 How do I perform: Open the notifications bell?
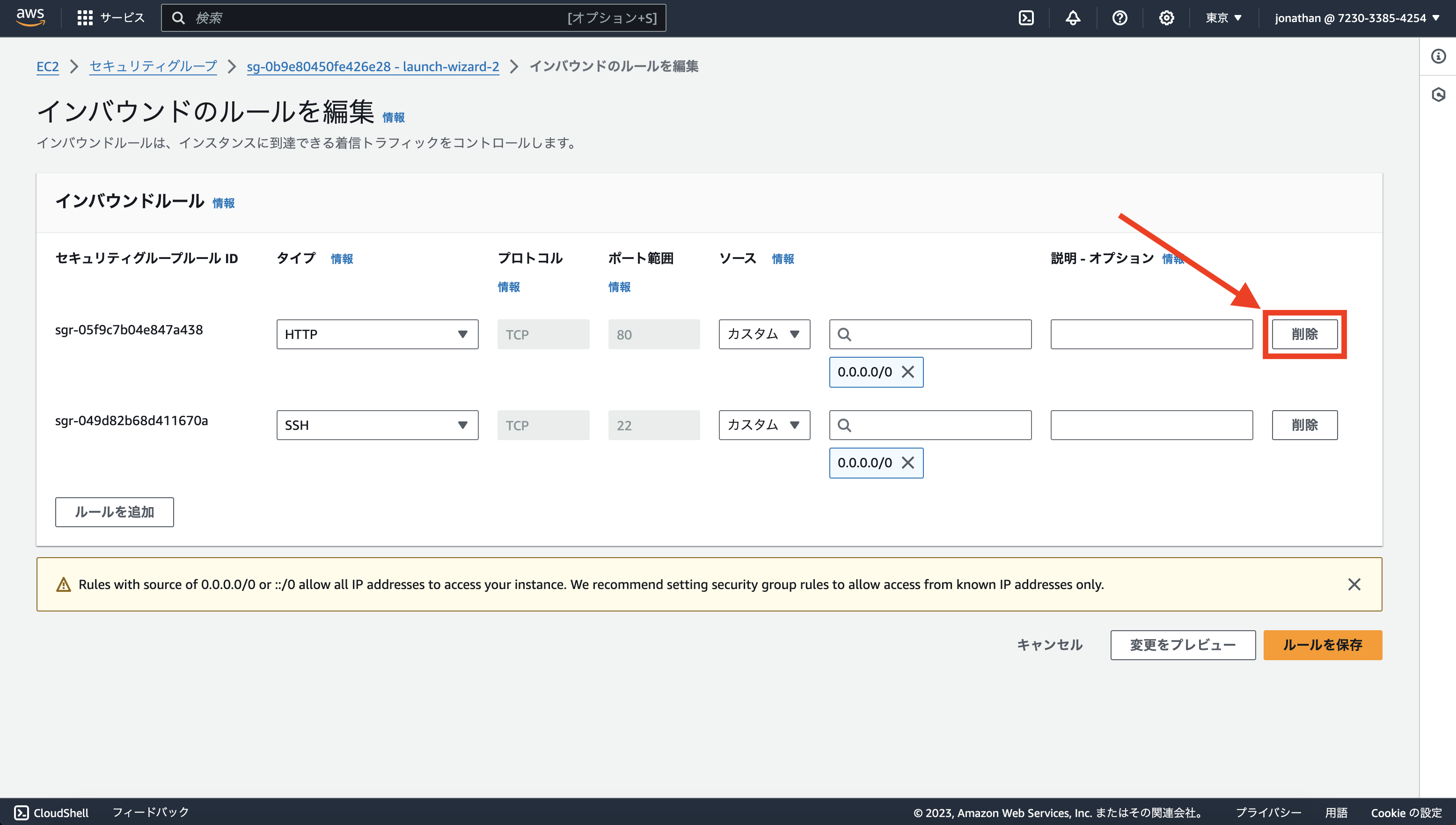1073,18
